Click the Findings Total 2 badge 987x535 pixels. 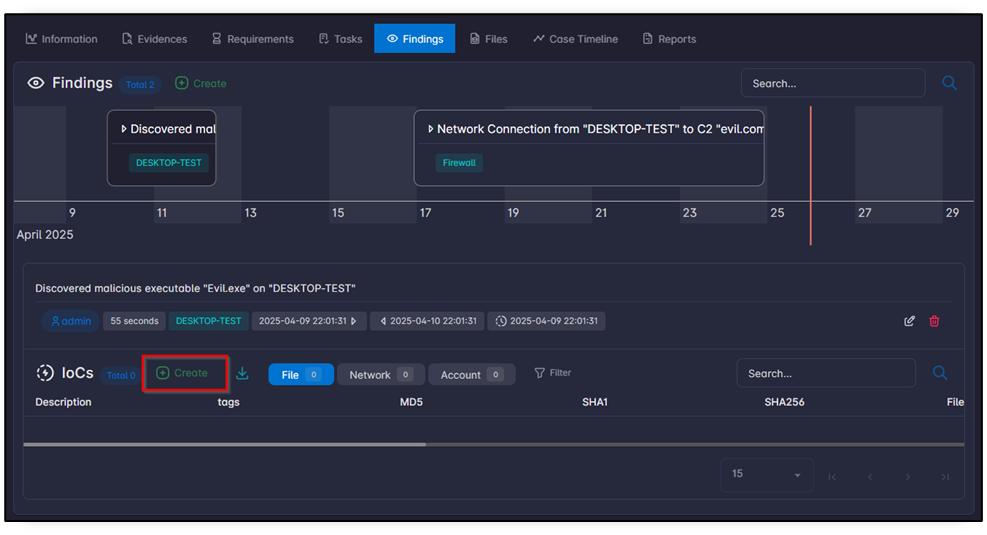point(140,84)
